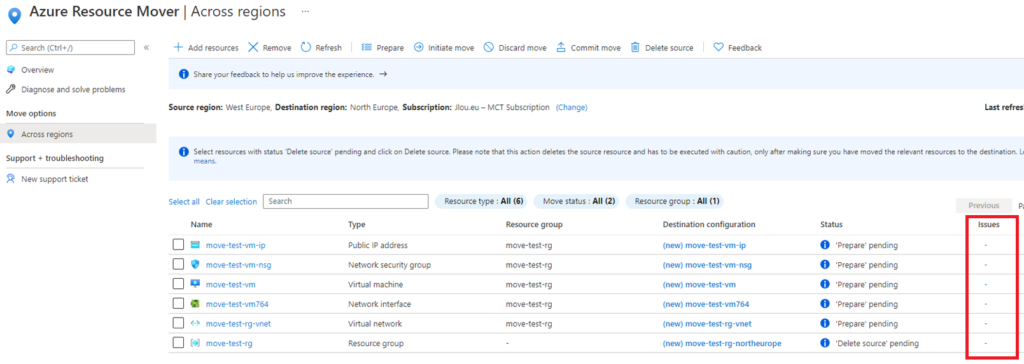Viewport: 1024px width, 364px height.
Task: Tick the move-test-rg row checkbox
Action: [x=178, y=343]
